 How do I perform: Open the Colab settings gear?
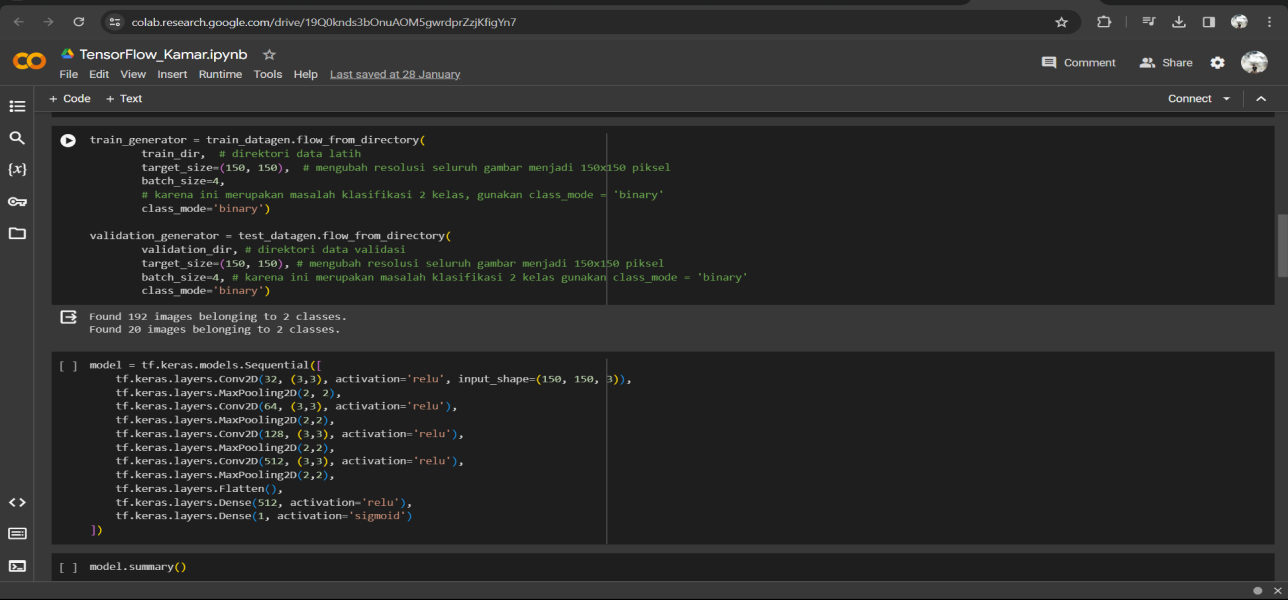(x=1217, y=62)
